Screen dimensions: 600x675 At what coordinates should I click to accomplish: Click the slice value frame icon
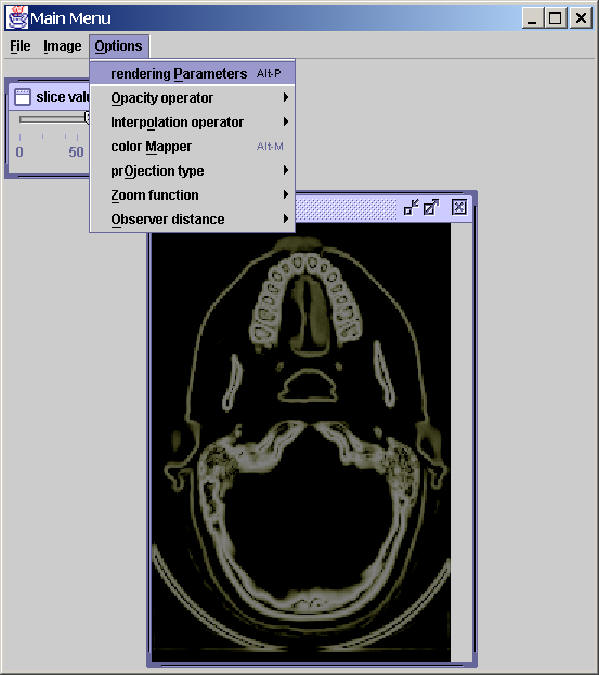22,97
